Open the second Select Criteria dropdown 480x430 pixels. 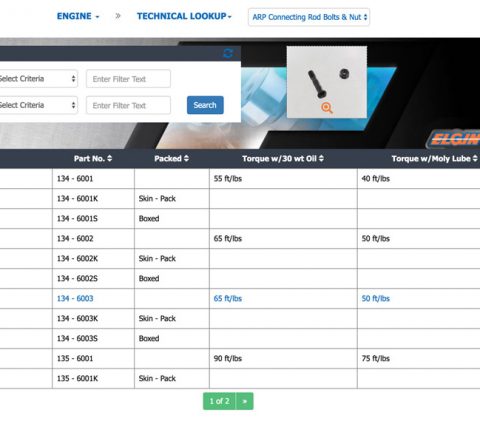pyautogui.click(x=38, y=105)
